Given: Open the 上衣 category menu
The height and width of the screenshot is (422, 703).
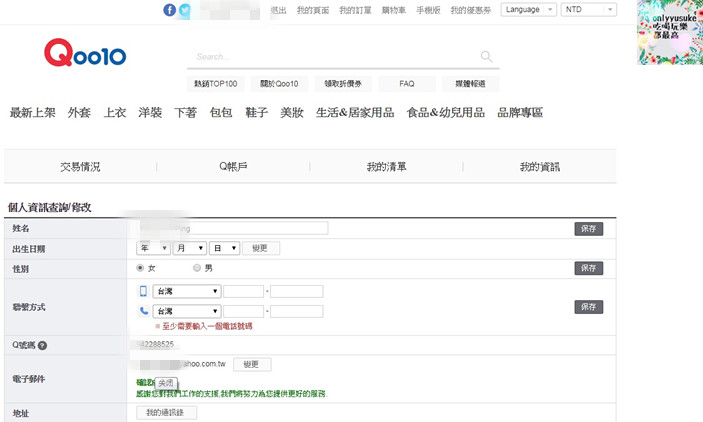Looking at the screenshot, I should point(115,113).
